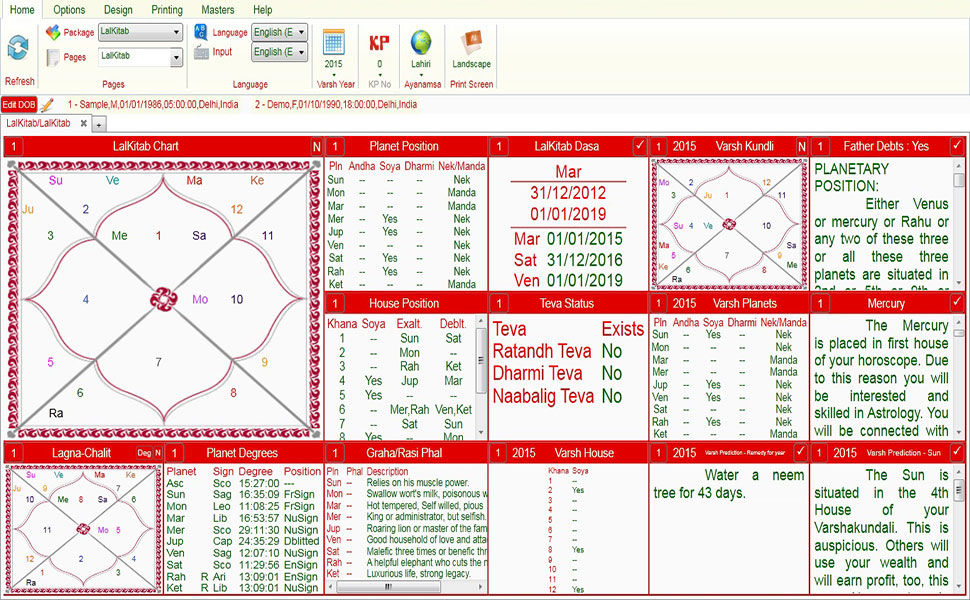Viewport: 970px width, 600px height.
Task: Click House Position scroll down arrow
Action: point(481,433)
